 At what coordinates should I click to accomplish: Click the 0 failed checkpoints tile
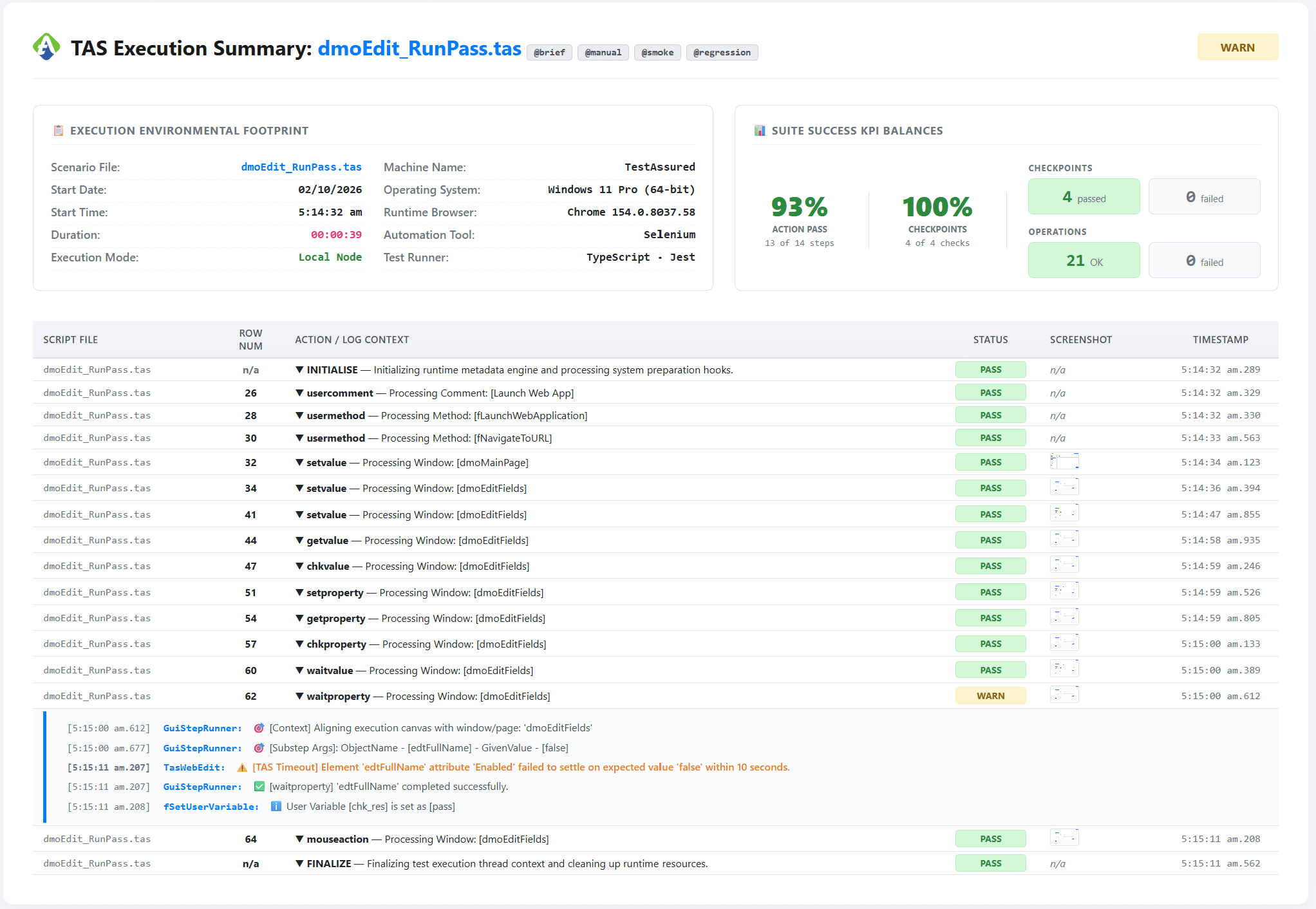point(1204,196)
